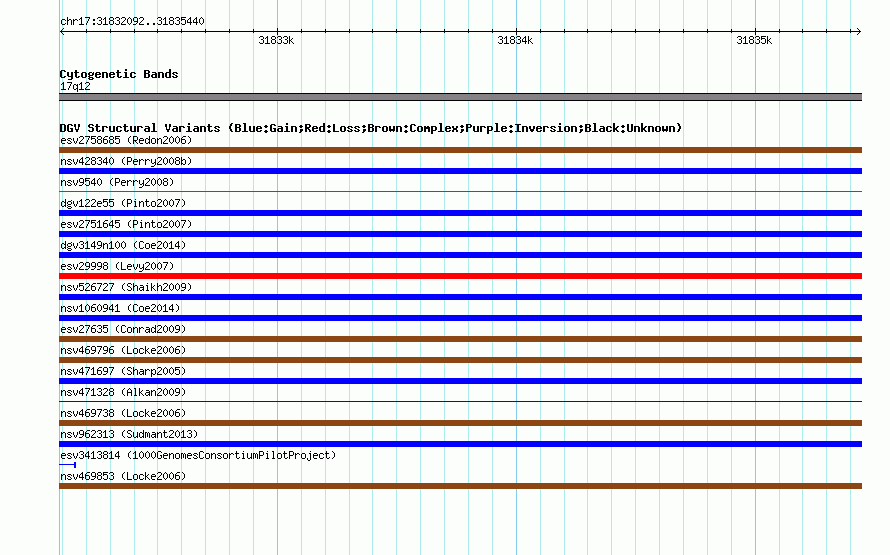
Task: Click the esv3413814 (1000GenomesConsortiumPilotProject) label
Action: (198, 455)
